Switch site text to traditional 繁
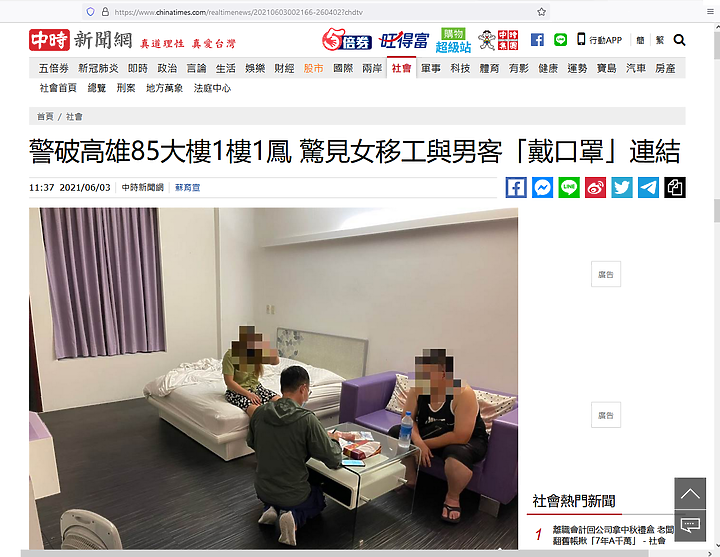The height and width of the screenshot is (557, 720). click(x=660, y=40)
